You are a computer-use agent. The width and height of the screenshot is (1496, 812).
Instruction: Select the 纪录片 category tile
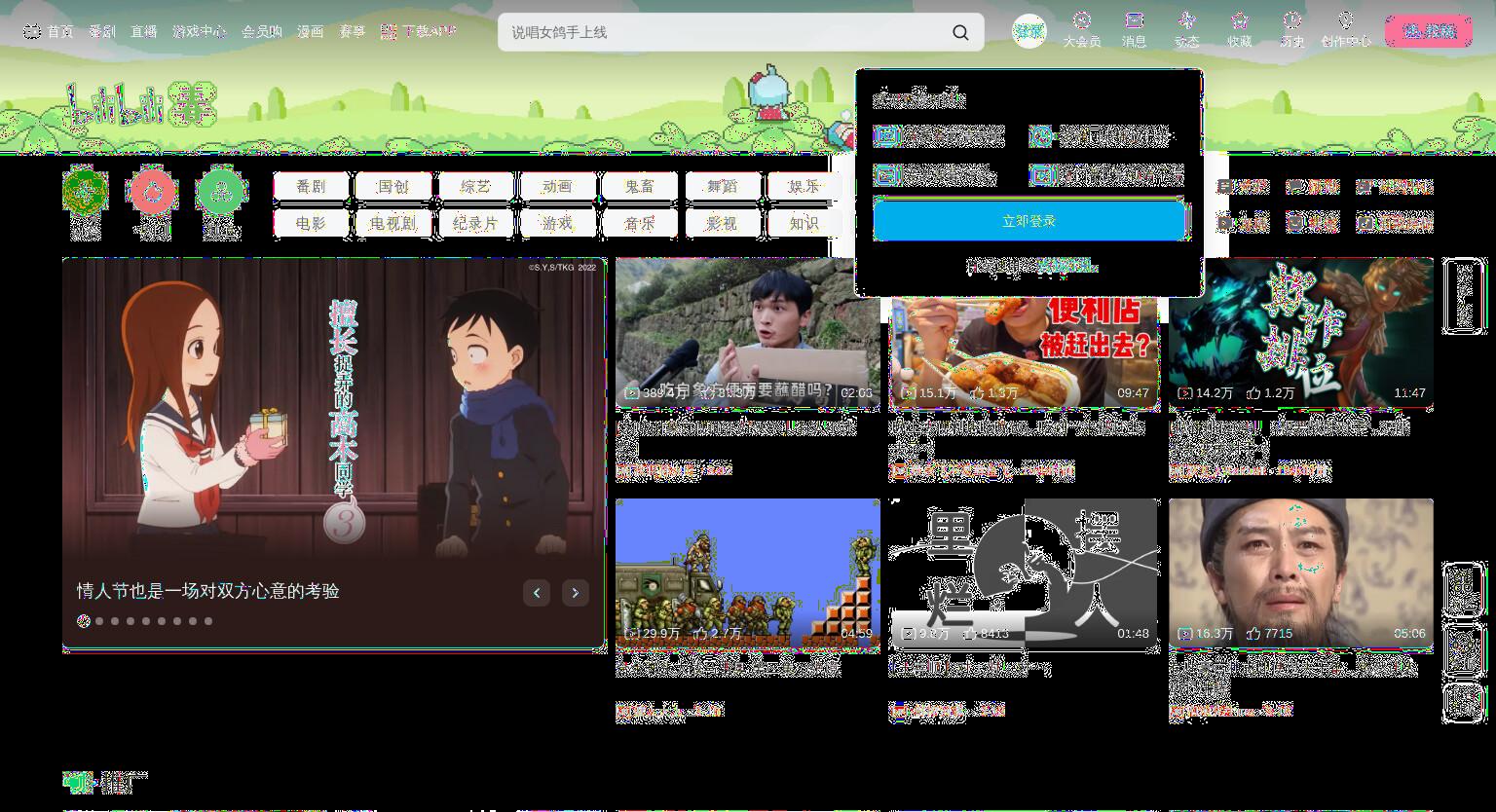(475, 223)
